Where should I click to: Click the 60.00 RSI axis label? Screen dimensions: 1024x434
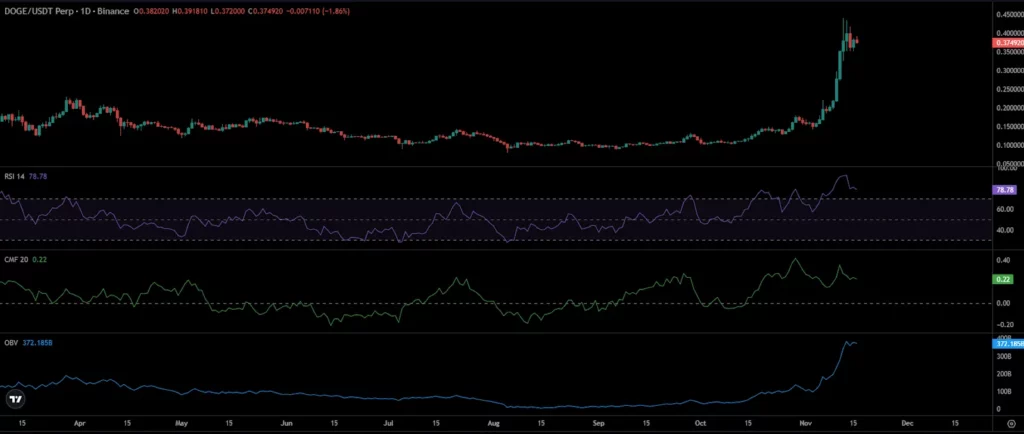(x=1004, y=209)
